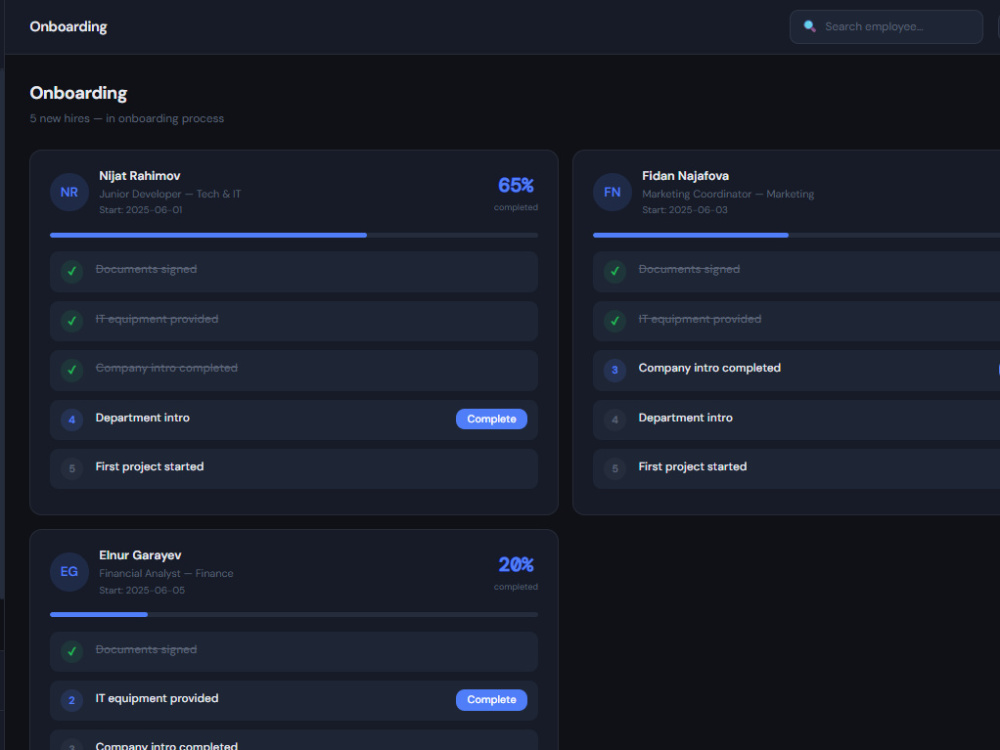This screenshot has height=750, width=1000.
Task: Click Fidan's First project started row
Action: coord(797,469)
